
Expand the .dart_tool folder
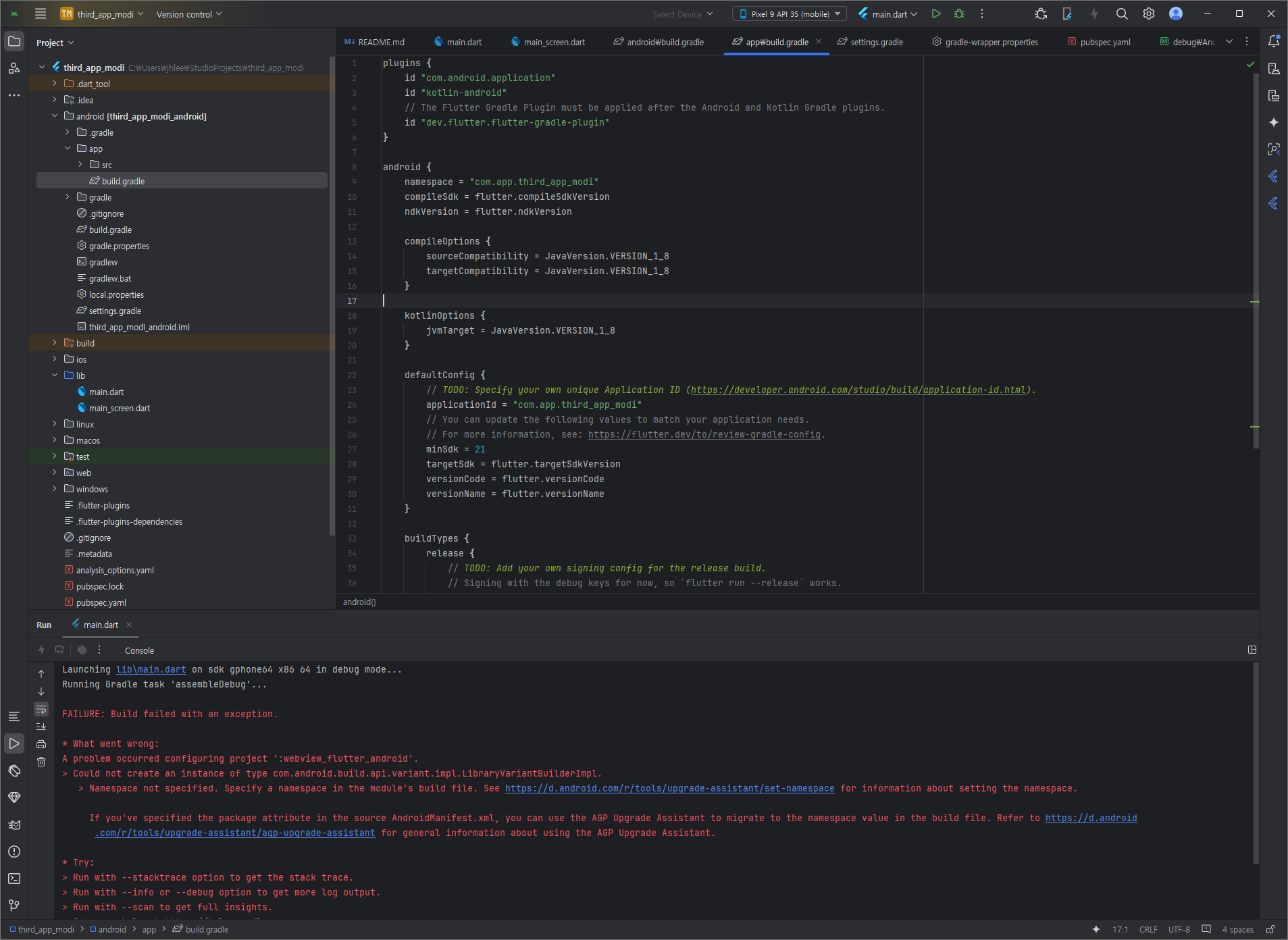tap(55, 84)
